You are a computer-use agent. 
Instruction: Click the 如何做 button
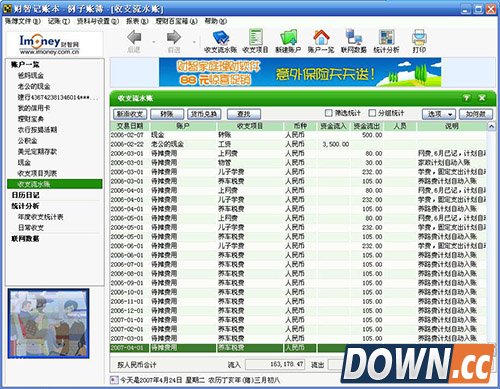476,114
